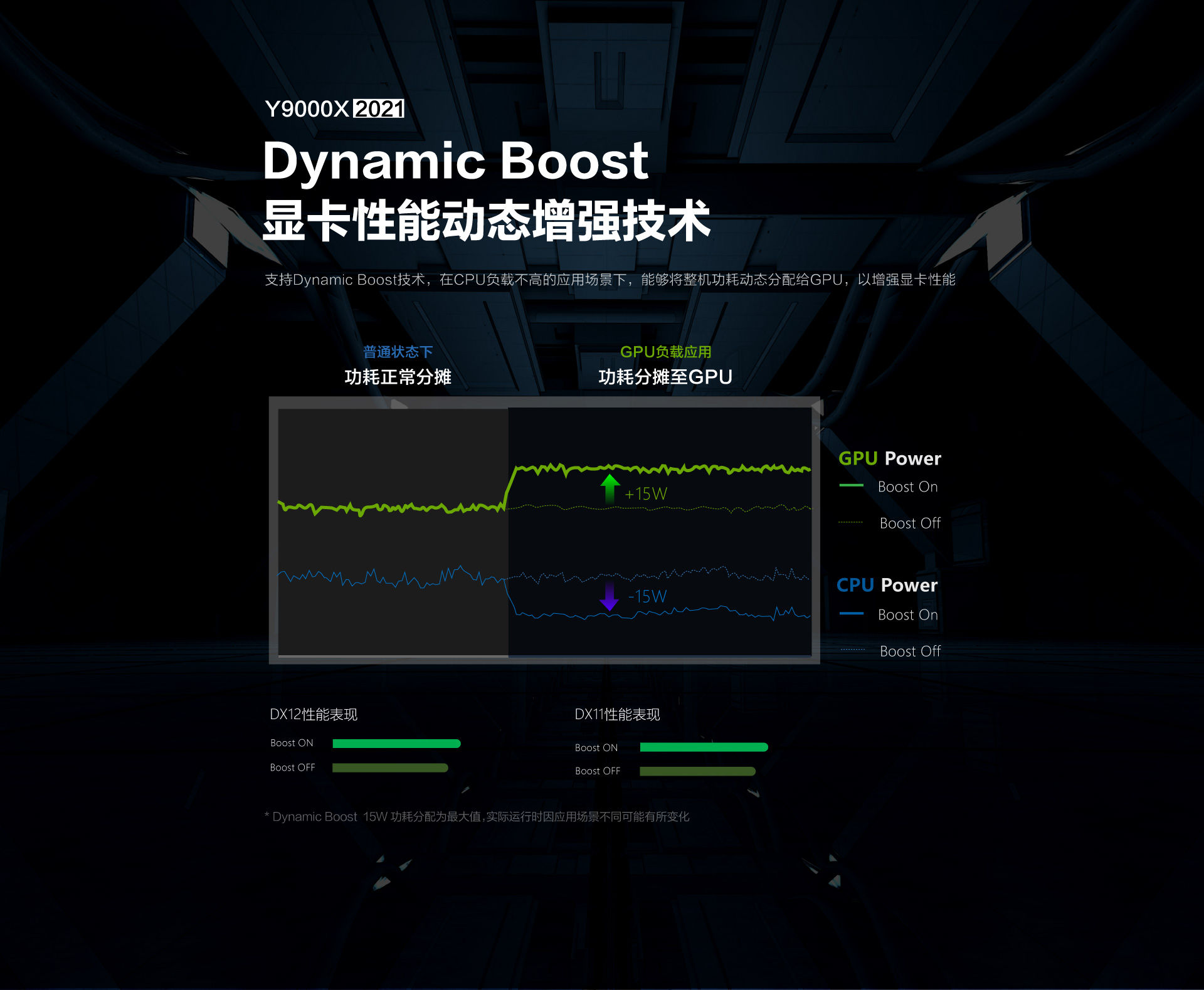Click Boost Off under GPU Power
Screen dimensions: 1204x990
[x=911, y=523]
